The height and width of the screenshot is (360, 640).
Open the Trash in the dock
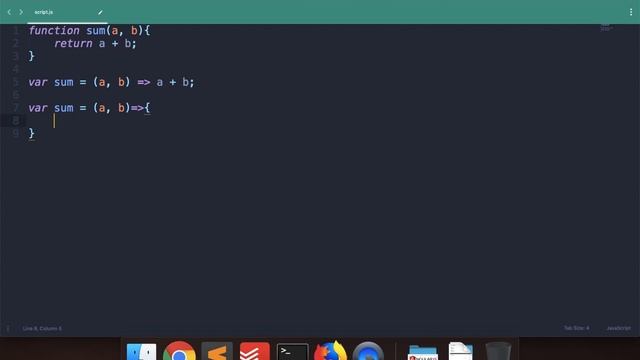coord(498,351)
